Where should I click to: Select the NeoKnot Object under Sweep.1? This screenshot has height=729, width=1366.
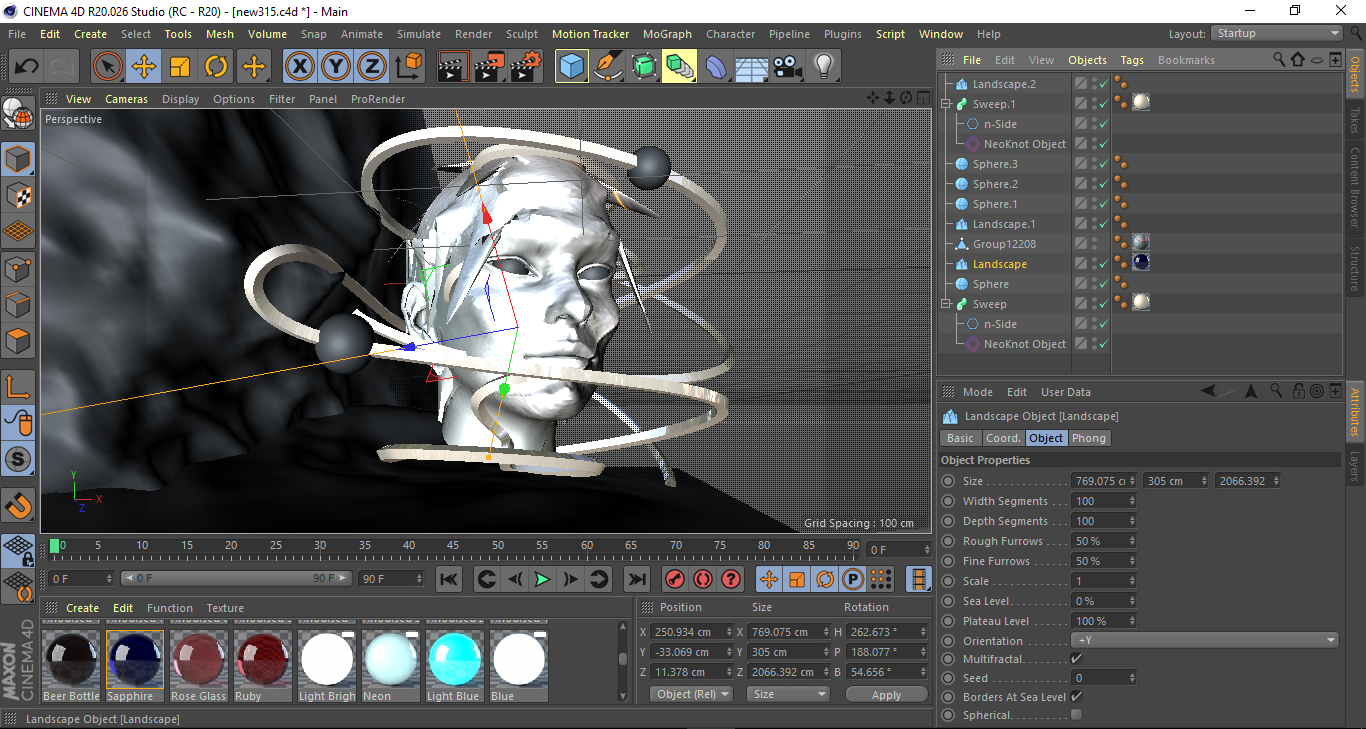click(x=1025, y=144)
